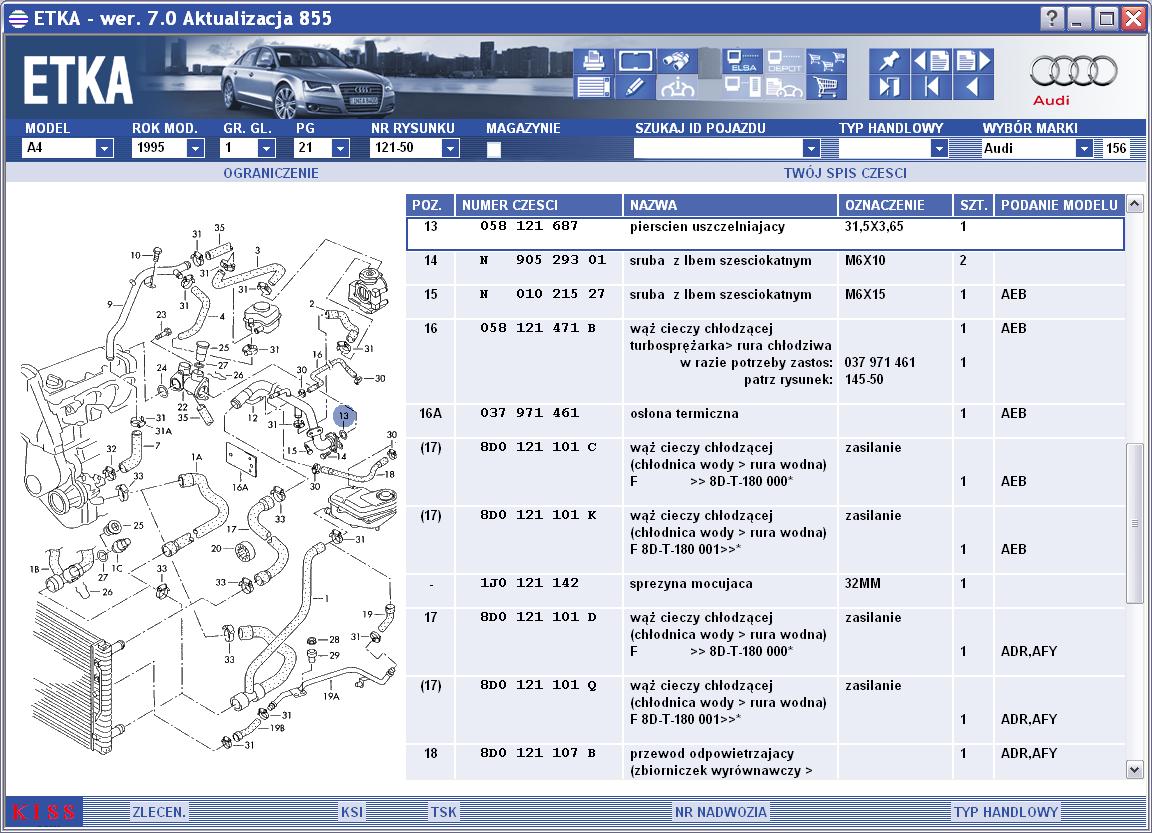Screen dimensions: 1152x833
Task: Click highlighted position 13 on the diagram
Action: (344, 416)
